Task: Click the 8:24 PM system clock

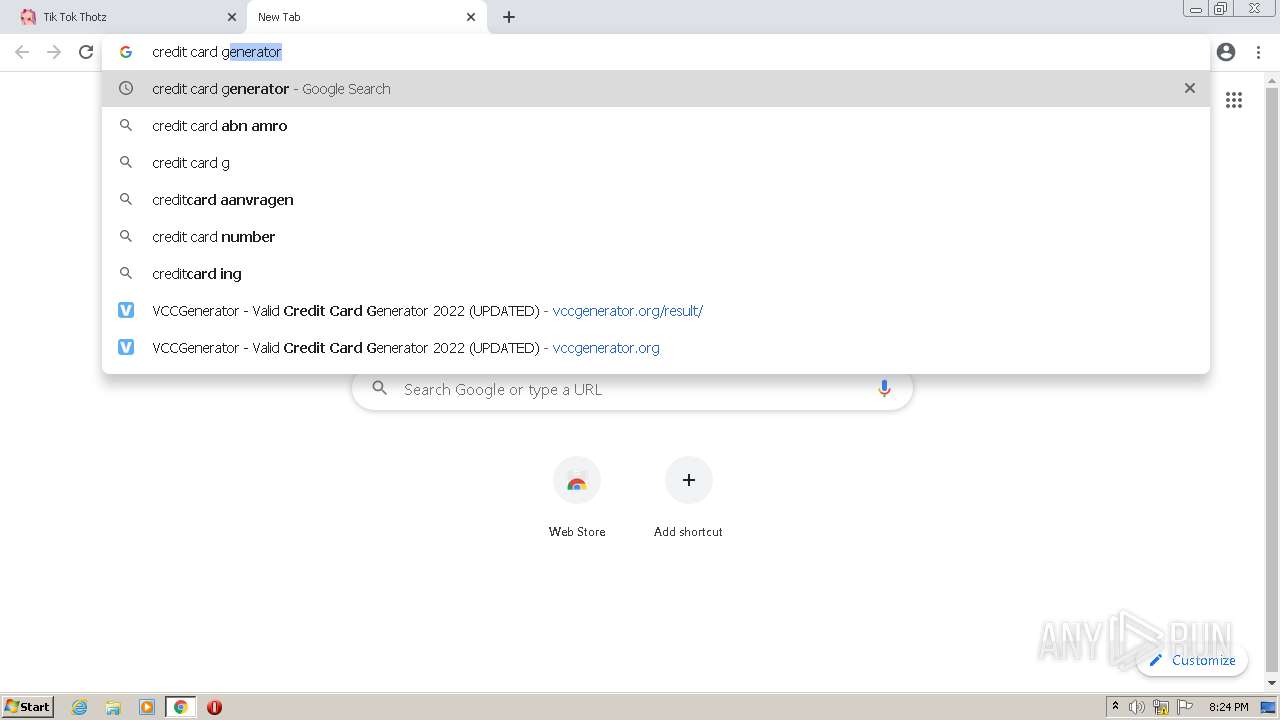Action: 1228,707
